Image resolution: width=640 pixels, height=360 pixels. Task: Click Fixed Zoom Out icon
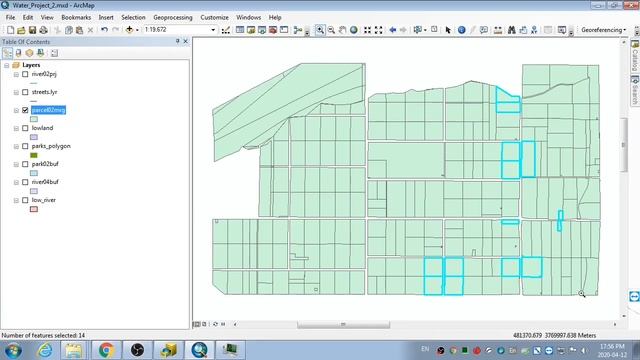click(x=379, y=30)
